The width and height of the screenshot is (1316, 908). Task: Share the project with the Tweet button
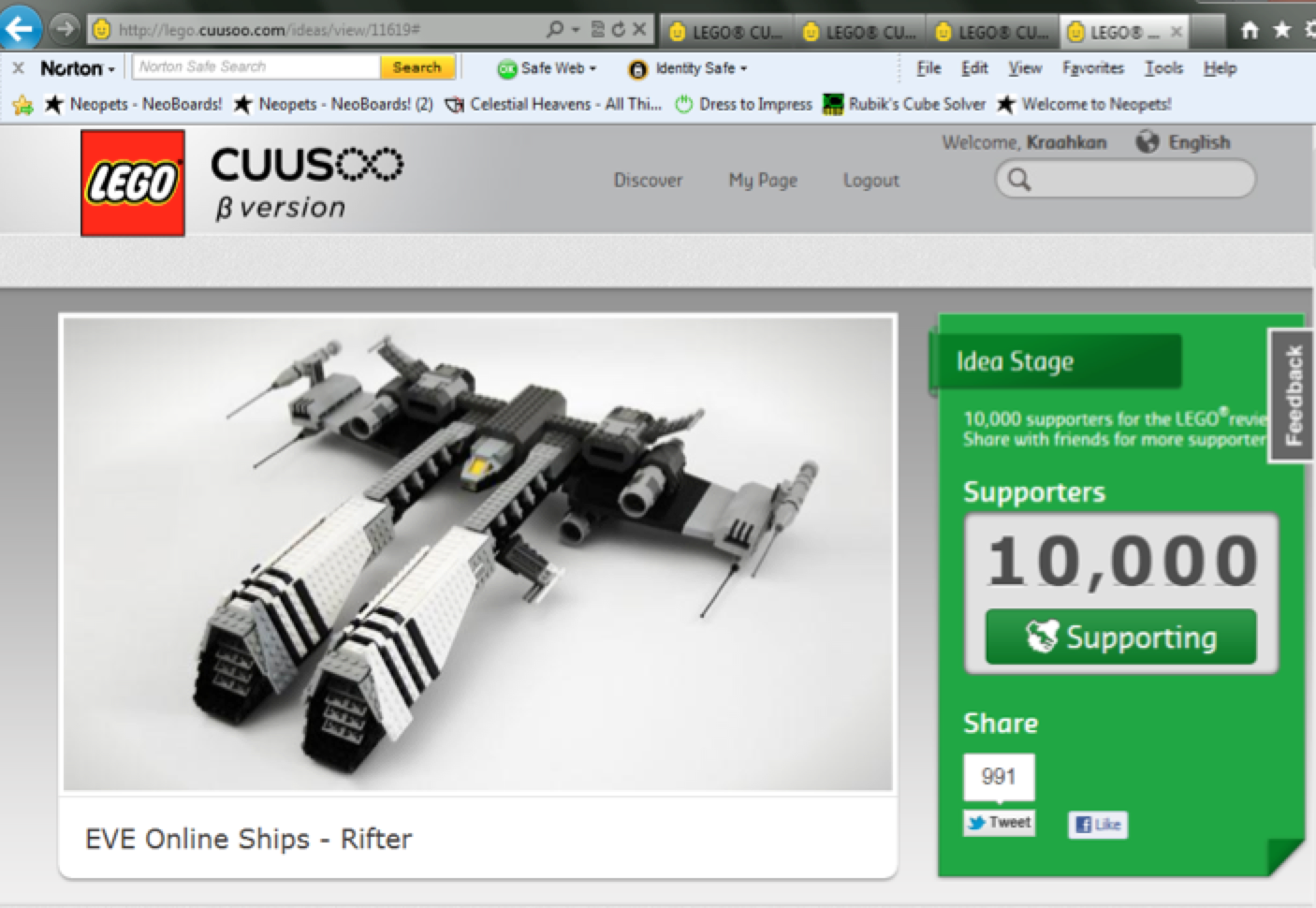coord(999,823)
